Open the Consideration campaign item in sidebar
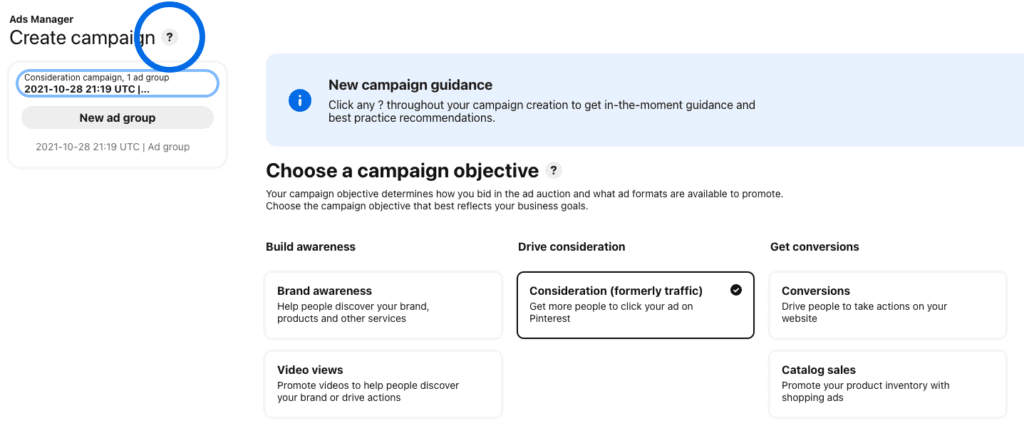 (x=118, y=83)
